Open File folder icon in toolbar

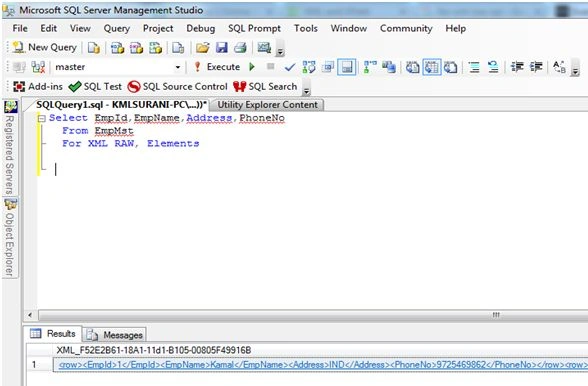pos(202,48)
